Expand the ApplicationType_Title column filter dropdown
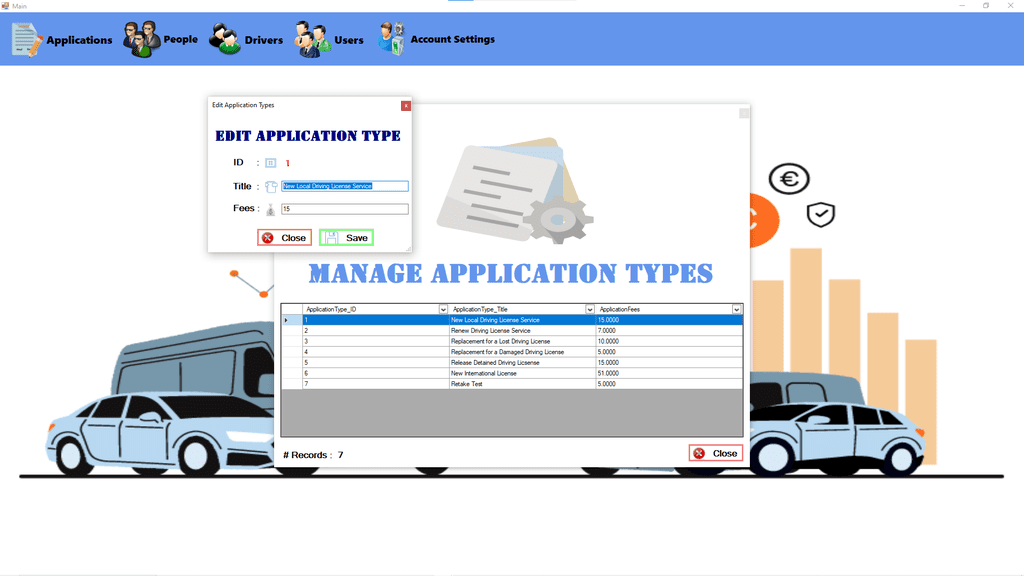This screenshot has width=1024, height=576. click(x=590, y=310)
